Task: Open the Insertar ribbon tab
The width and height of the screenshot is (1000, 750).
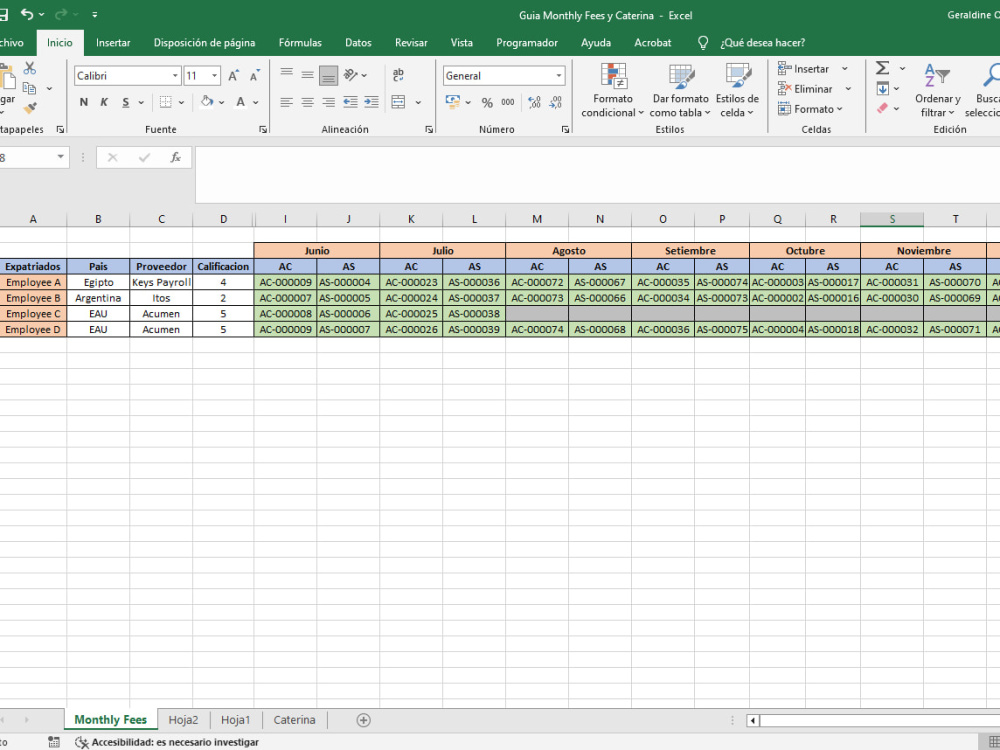Action: pos(113,43)
